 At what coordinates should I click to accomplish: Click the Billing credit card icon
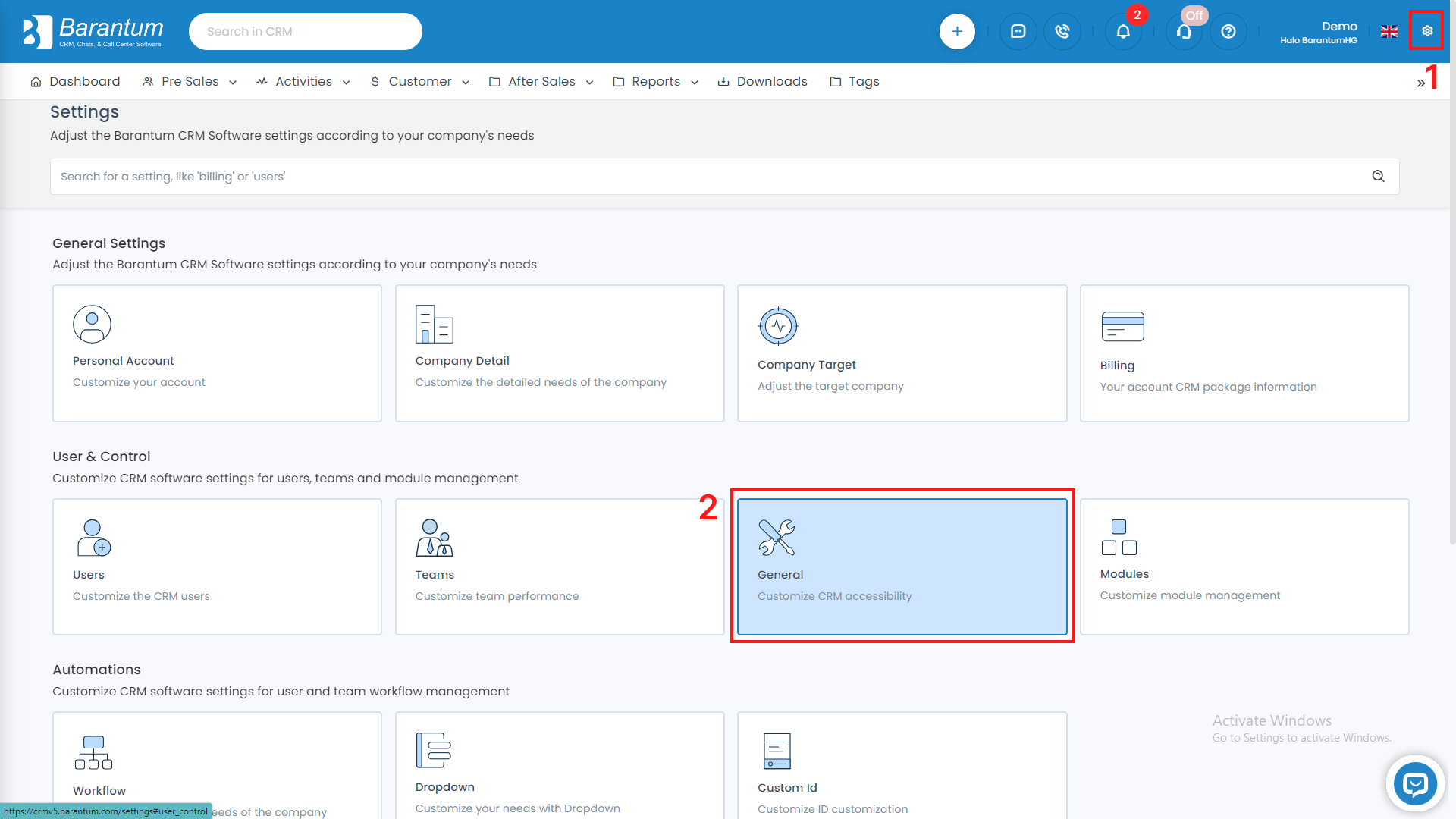(x=1122, y=327)
